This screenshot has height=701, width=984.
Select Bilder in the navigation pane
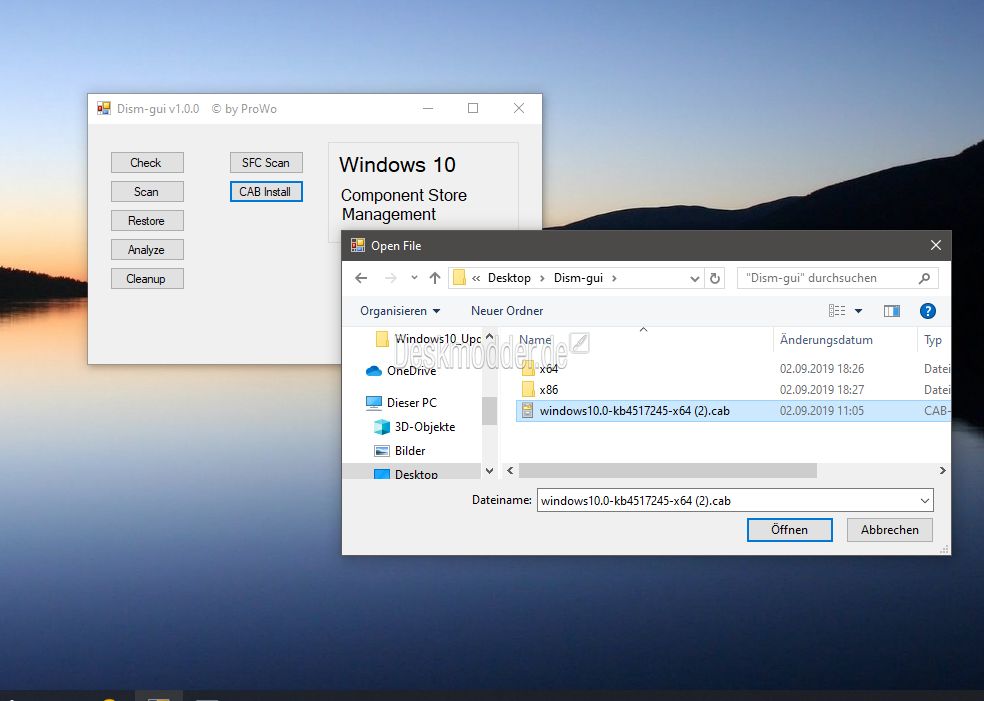coord(410,451)
